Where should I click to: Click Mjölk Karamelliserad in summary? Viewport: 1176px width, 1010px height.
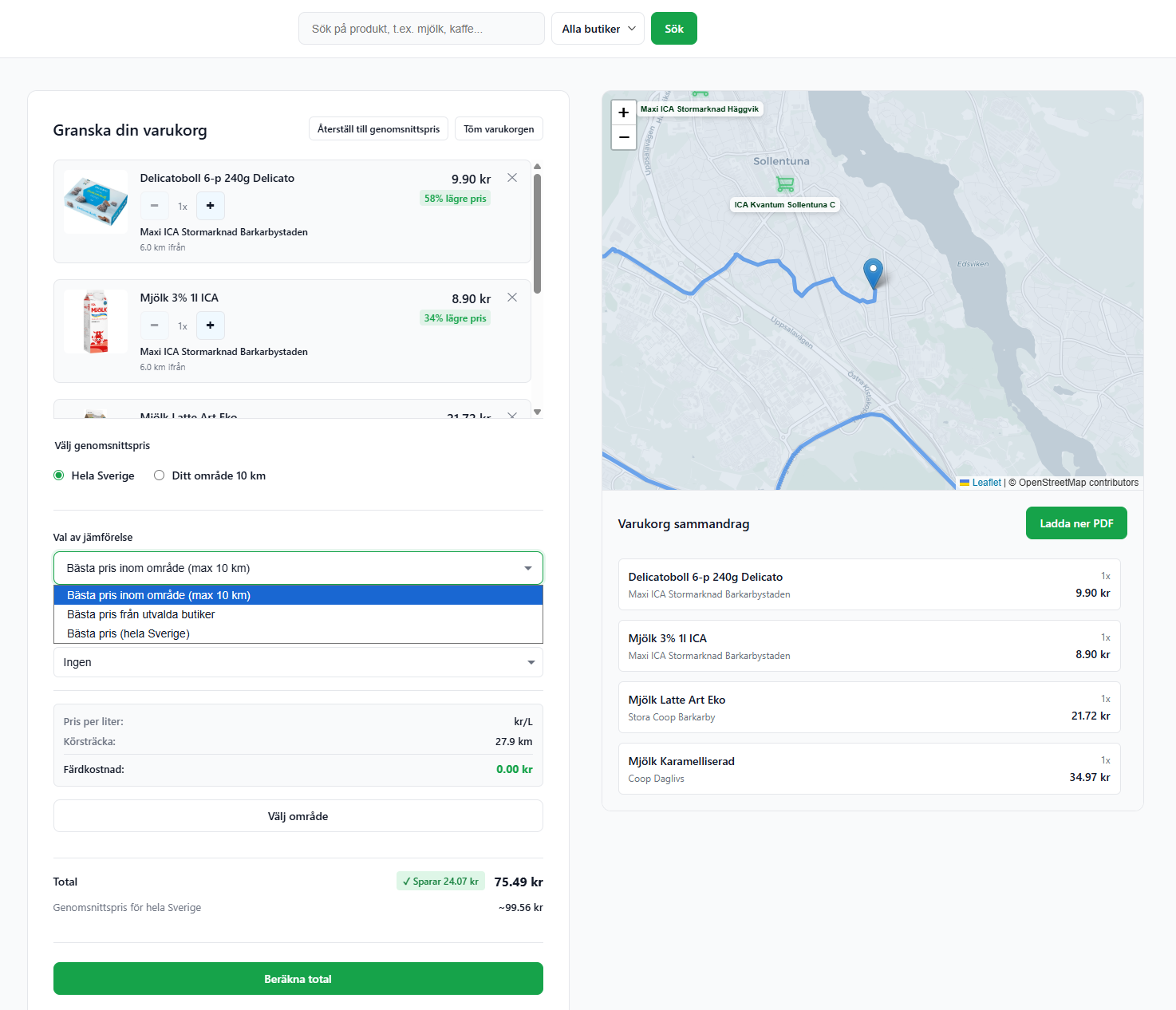870,769
